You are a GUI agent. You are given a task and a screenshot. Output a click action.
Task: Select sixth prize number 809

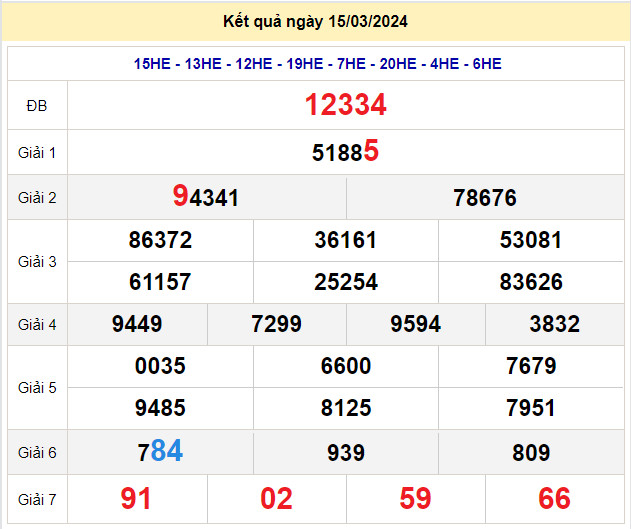point(531,453)
